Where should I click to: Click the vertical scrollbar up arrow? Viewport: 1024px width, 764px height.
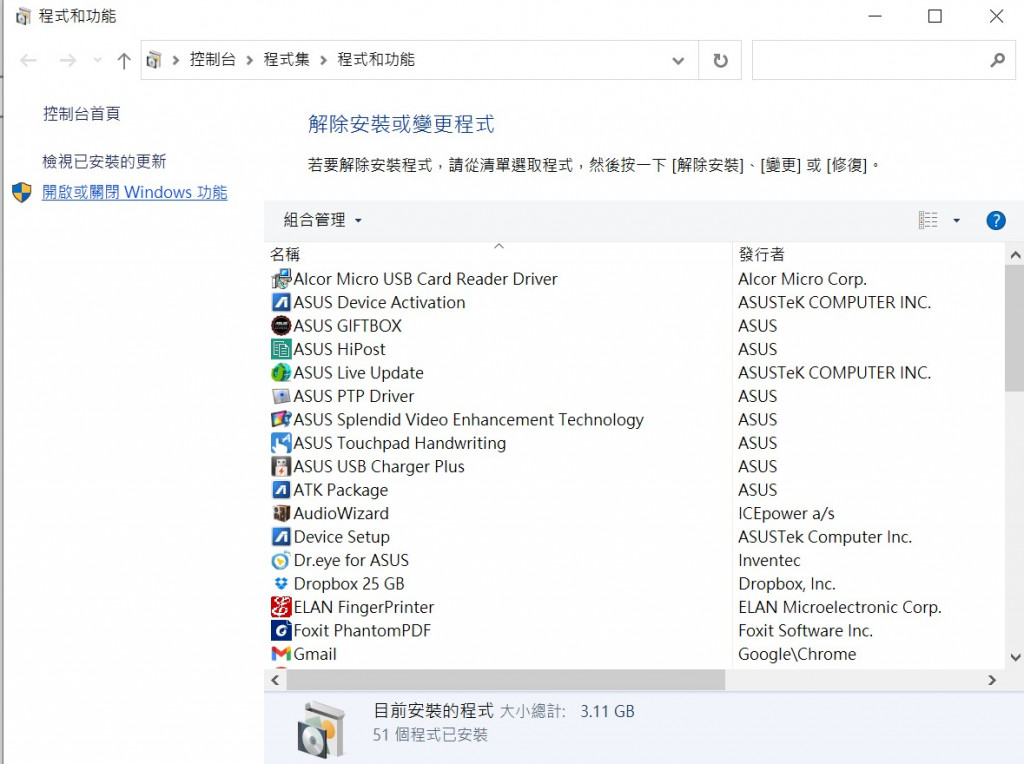point(1015,255)
